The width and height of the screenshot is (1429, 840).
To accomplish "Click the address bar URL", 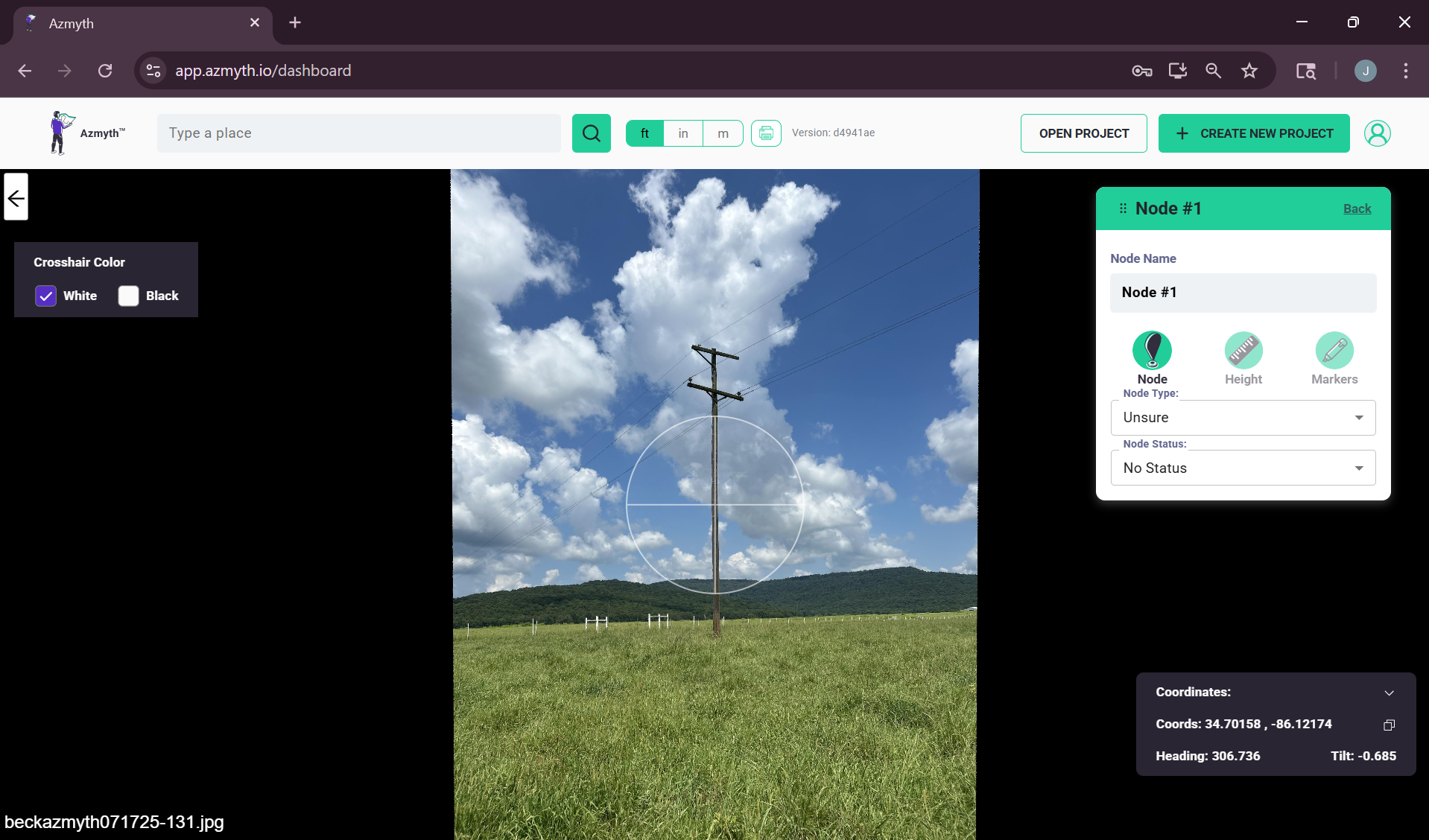I will click(263, 71).
